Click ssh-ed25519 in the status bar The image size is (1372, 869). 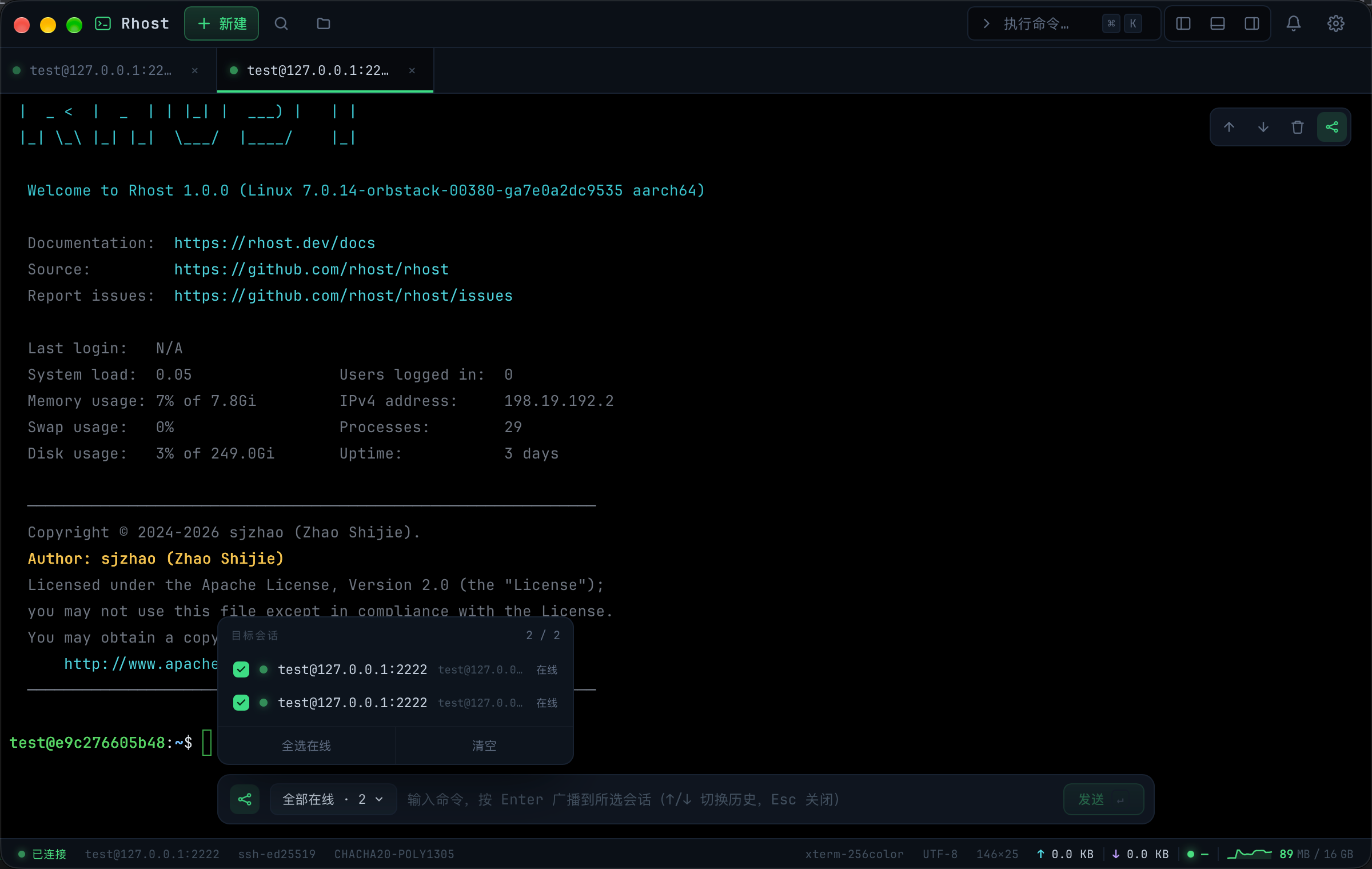pos(277,854)
